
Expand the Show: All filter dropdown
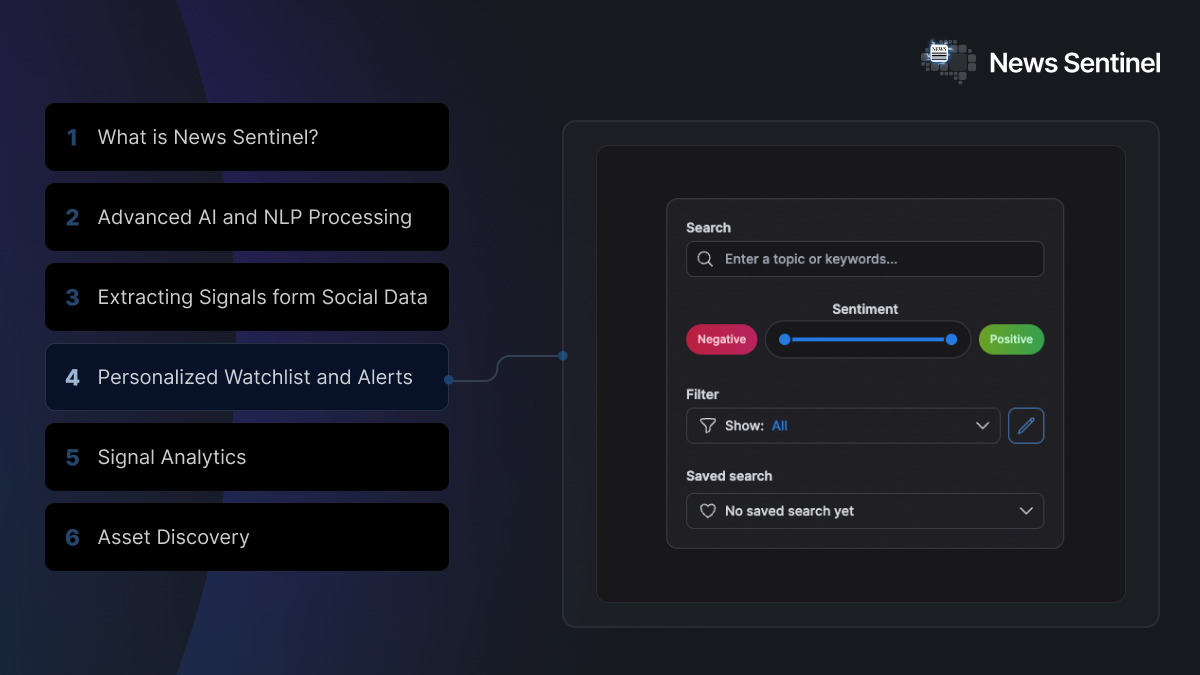click(x=843, y=426)
